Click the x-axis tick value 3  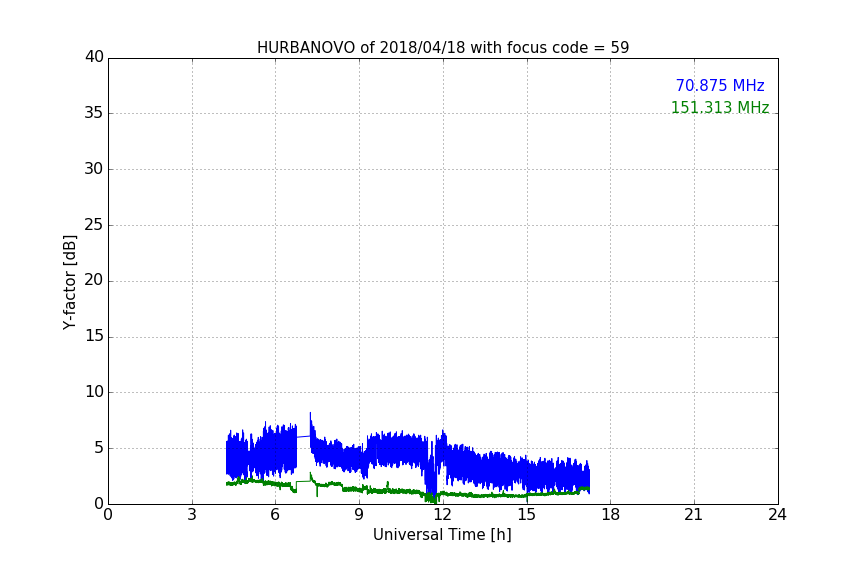[192, 515]
